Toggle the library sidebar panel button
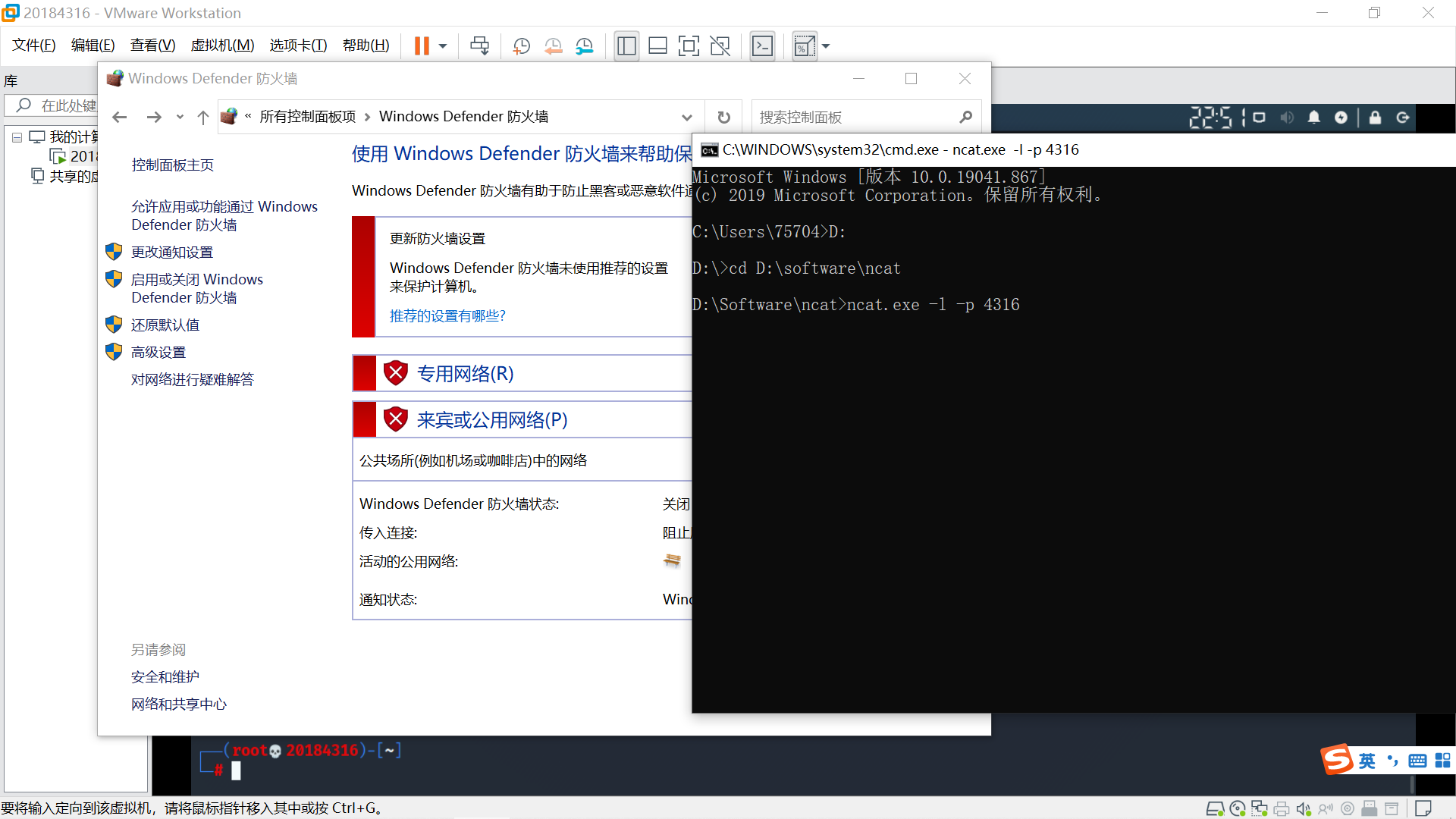This screenshot has width=1456, height=819. click(626, 46)
